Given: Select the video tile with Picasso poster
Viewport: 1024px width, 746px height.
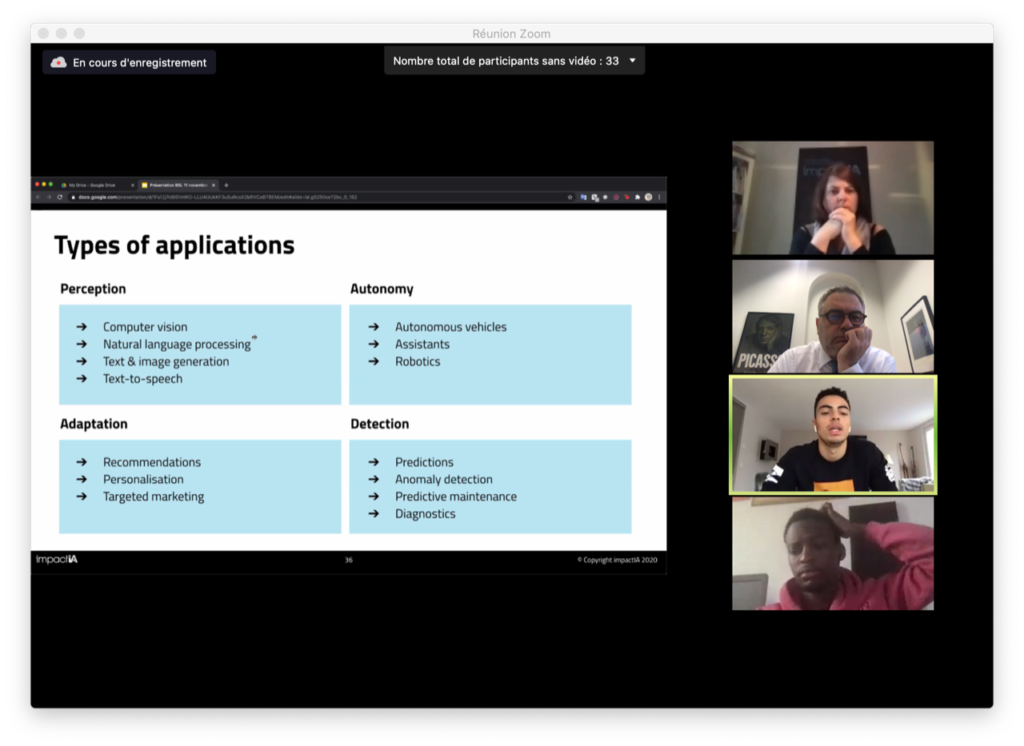Looking at the screenshot, I should click(x=832, y=316).
